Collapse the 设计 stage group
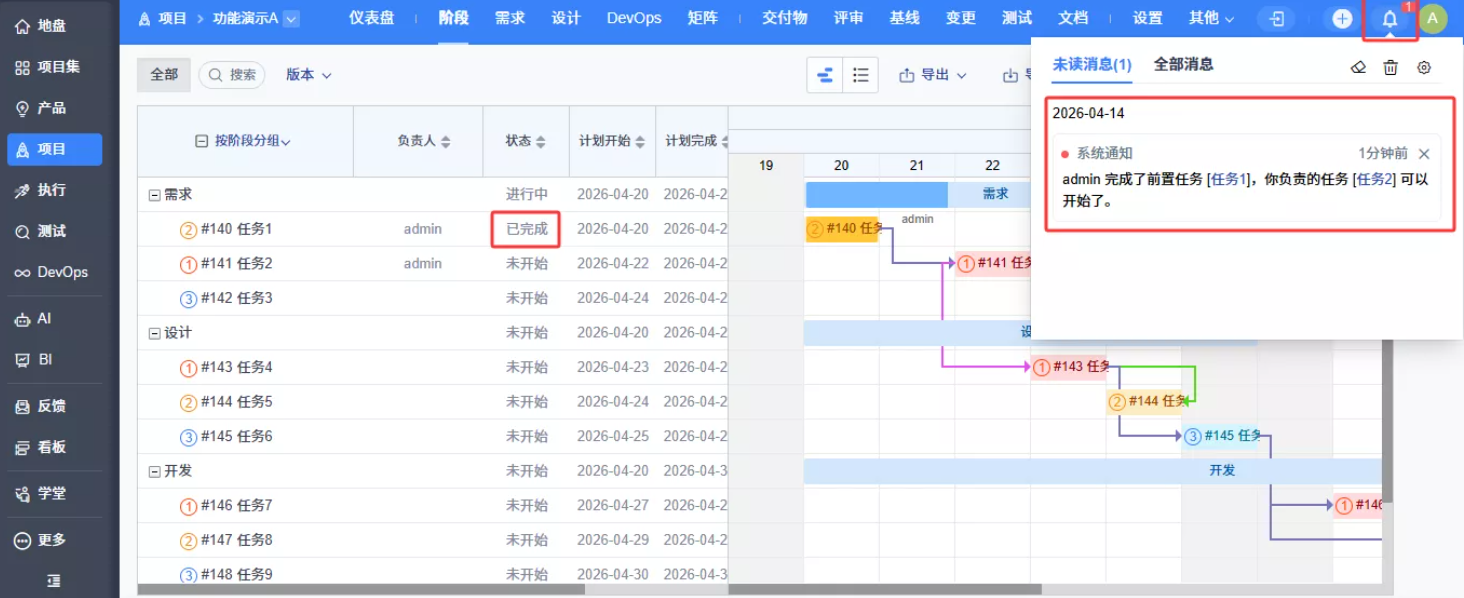Screen dimensions: 1464x598 coord(155,333)
